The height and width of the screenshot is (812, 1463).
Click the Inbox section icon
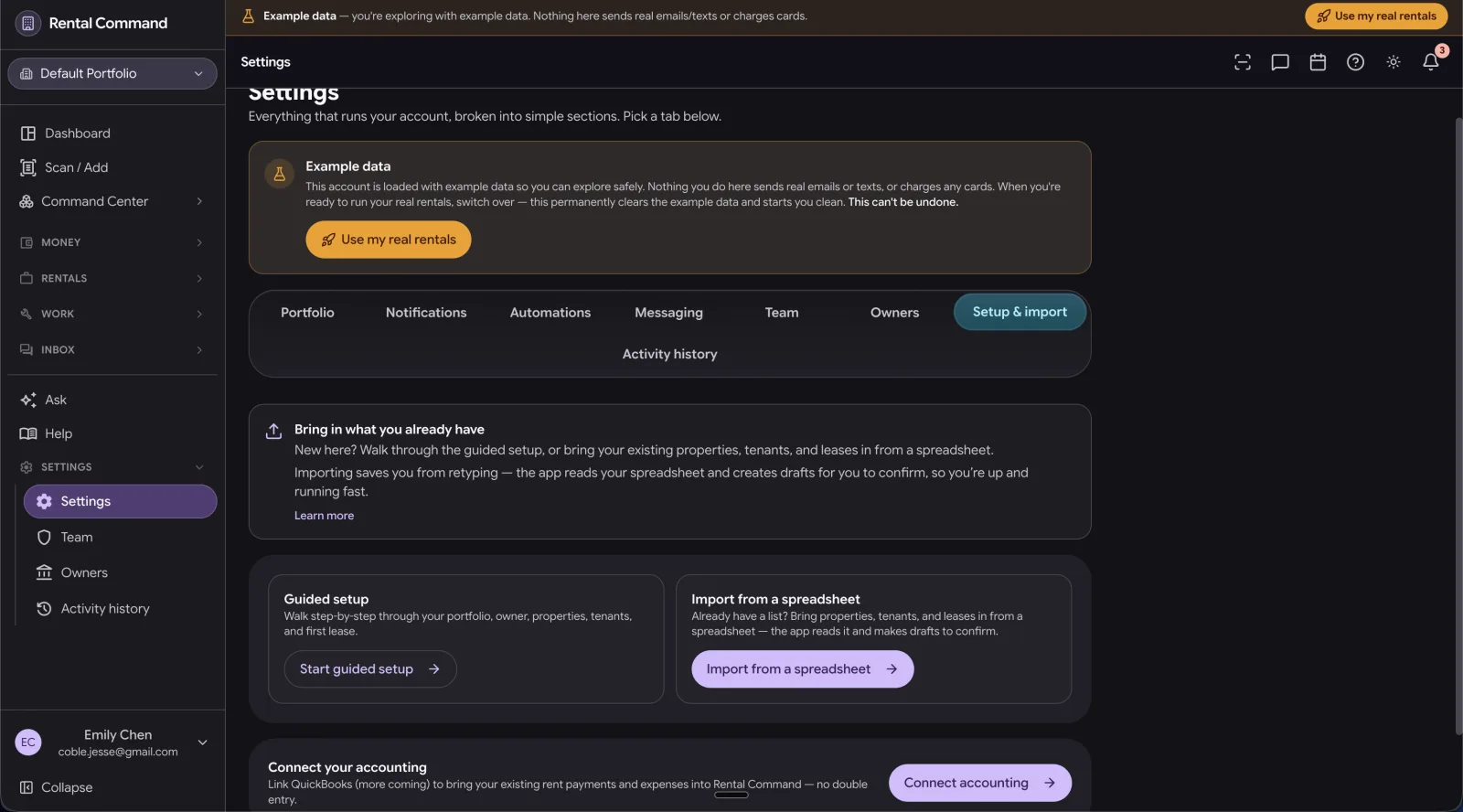coord(27,349)
